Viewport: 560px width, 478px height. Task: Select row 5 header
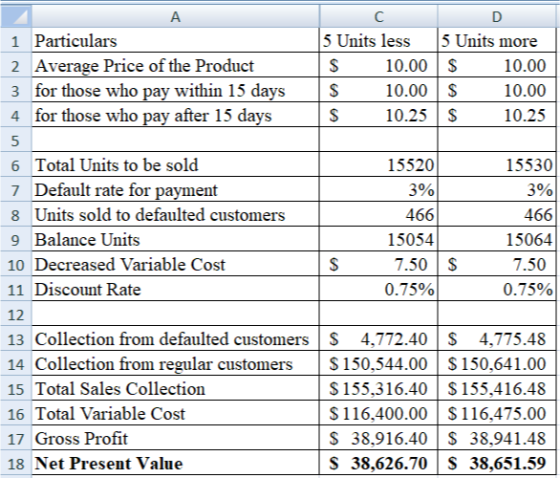pos(16,140)
